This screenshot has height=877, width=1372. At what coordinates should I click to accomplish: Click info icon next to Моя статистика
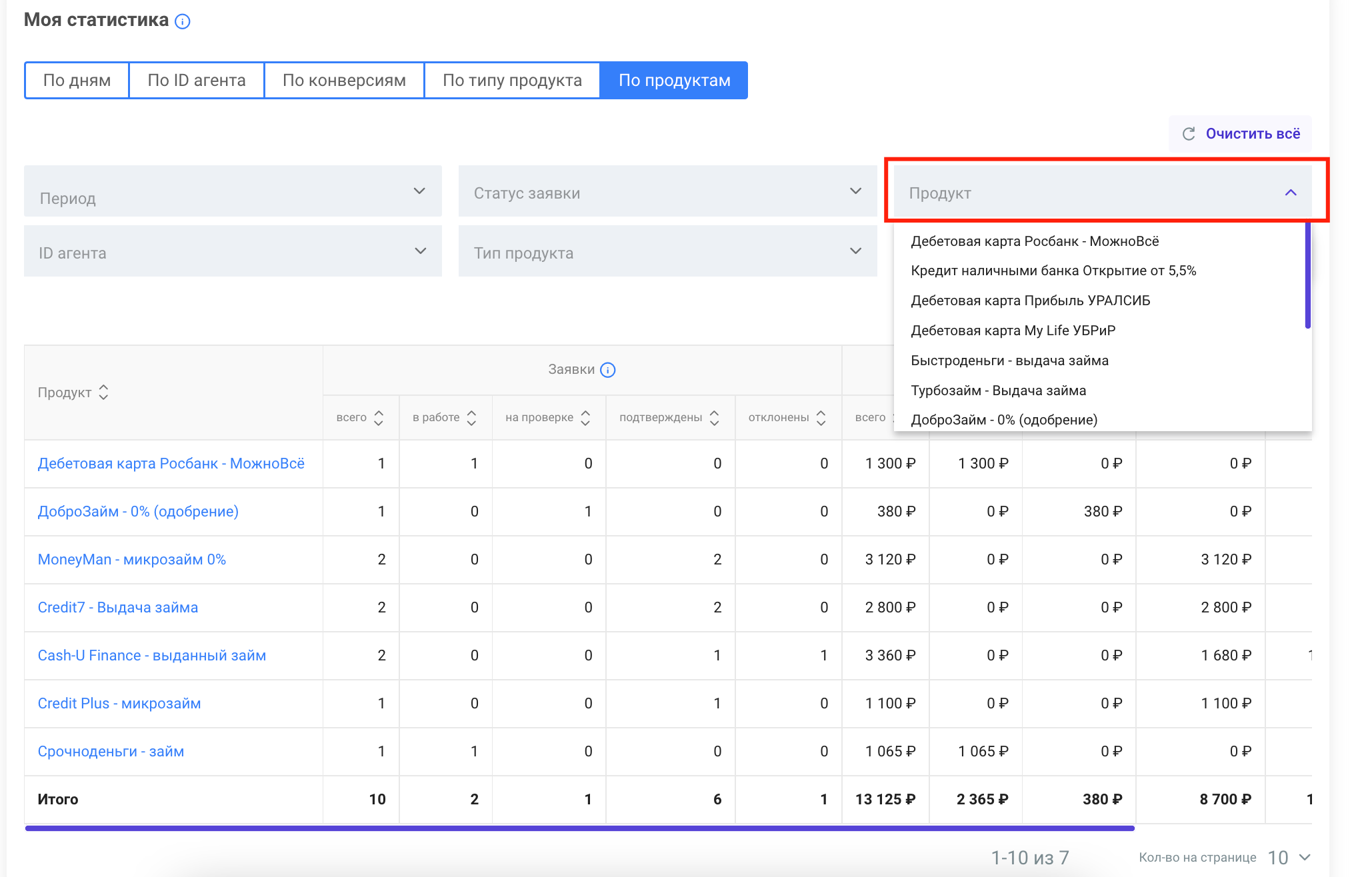pyautogui.click(x=182, y=21)
